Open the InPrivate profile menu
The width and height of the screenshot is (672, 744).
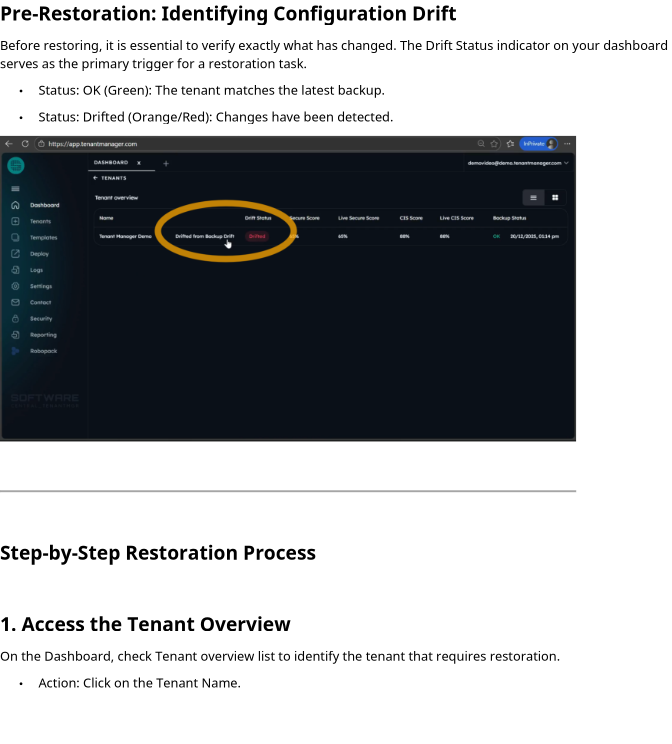538,144
